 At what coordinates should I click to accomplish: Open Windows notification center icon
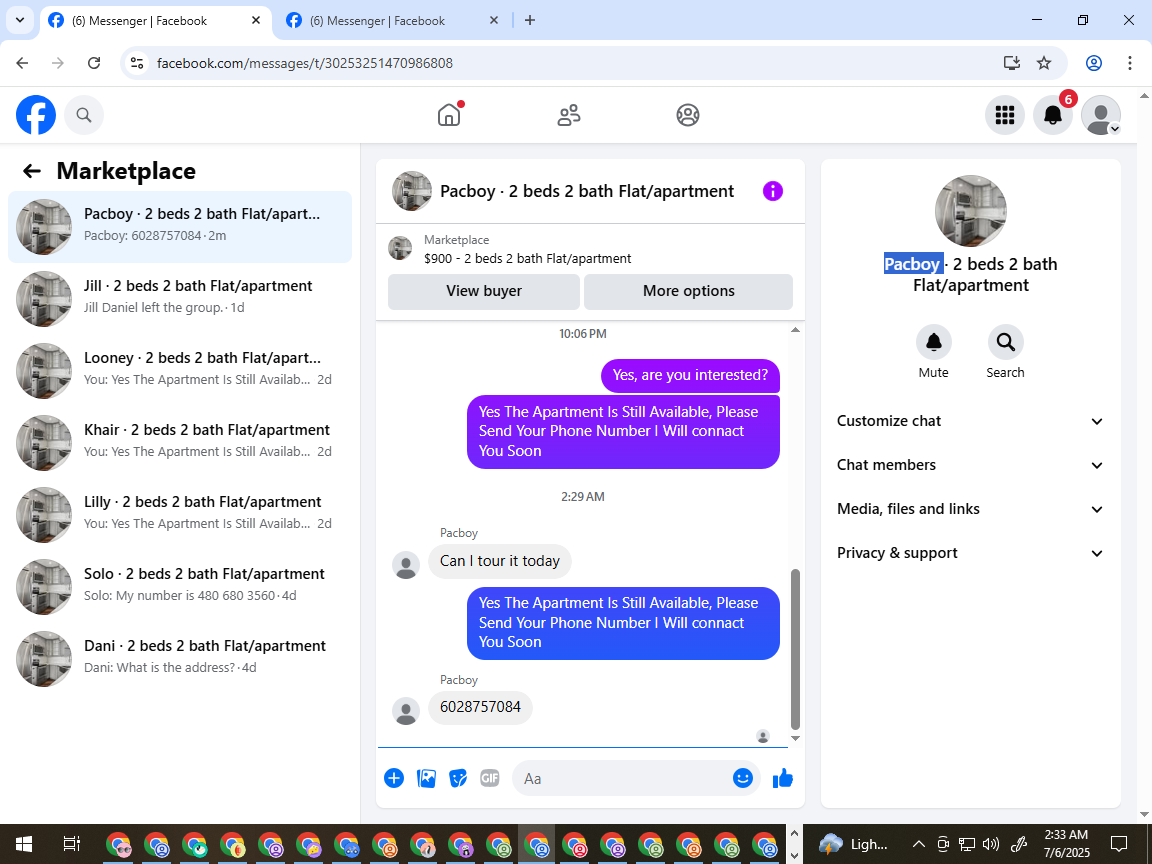click(1119, 843)
